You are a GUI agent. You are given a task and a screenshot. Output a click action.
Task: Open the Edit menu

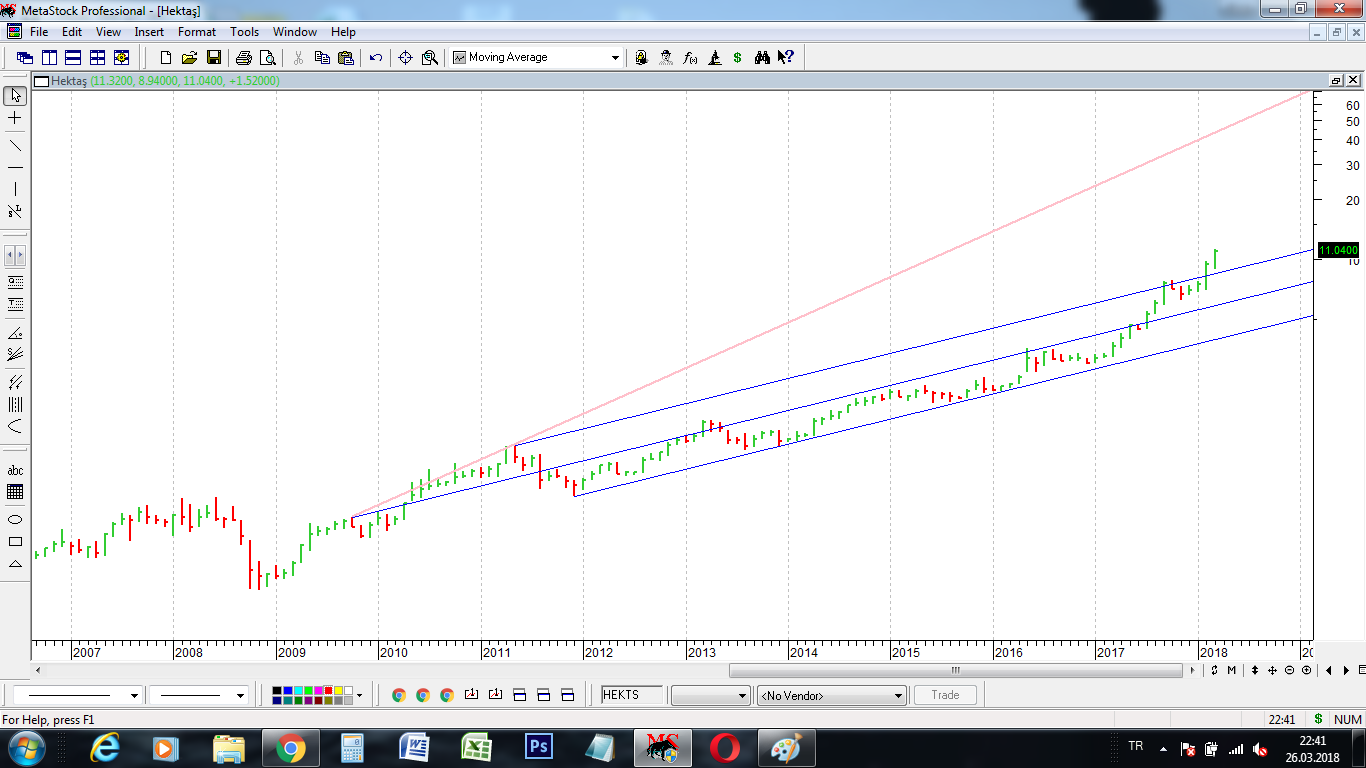pos(72,32)
